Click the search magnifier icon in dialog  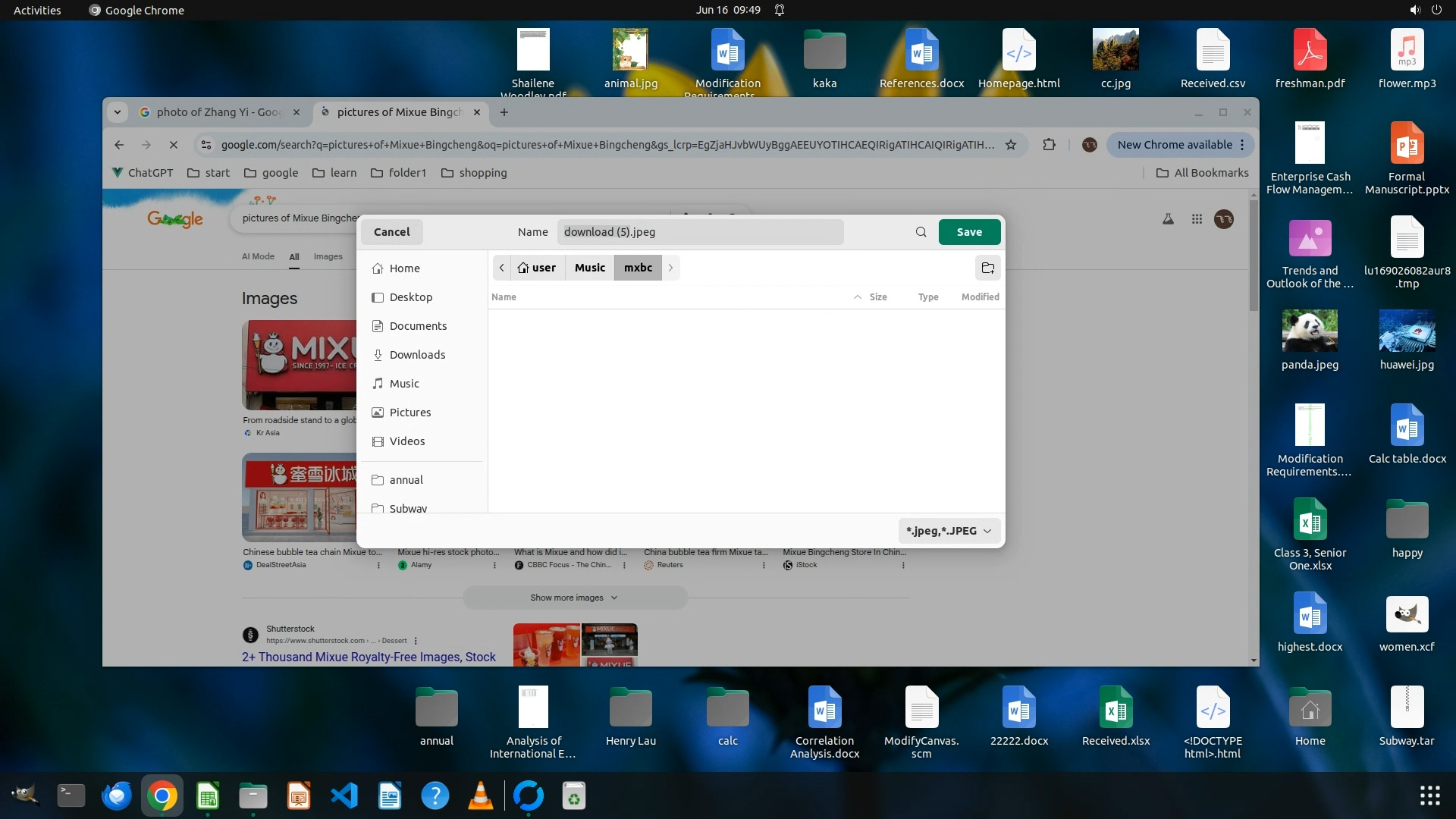(x=921, y=232)
